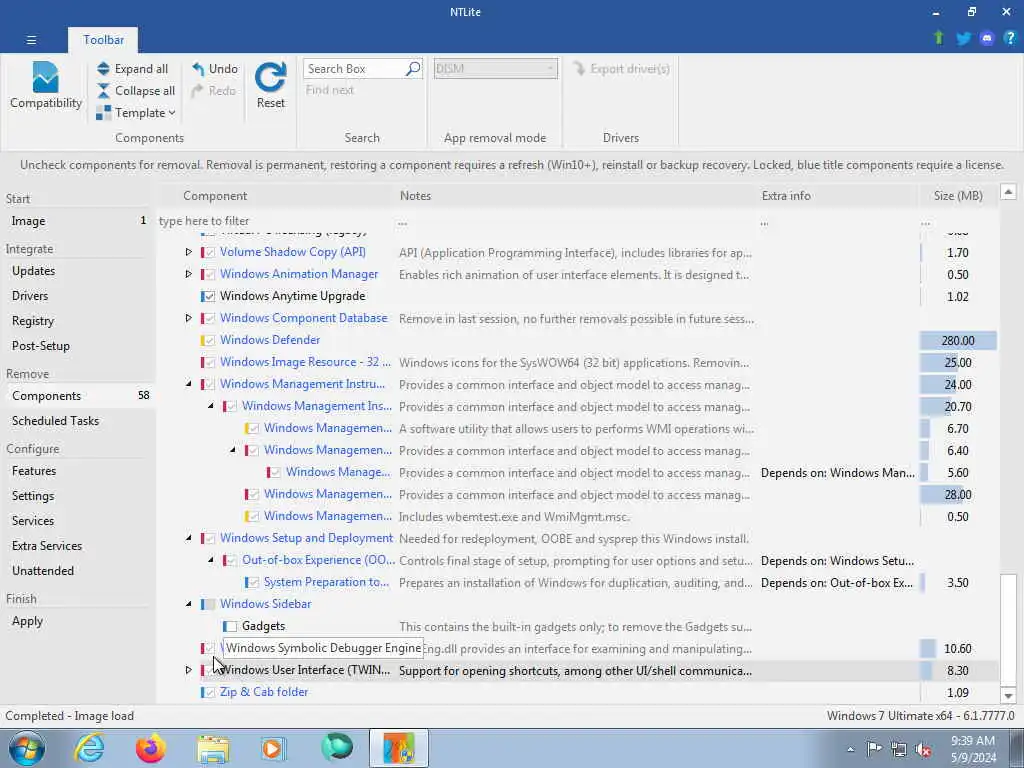The height and width of the screenshot is (768, 1024).
Task: Open the Template dropdown
Action: [136, 113]
